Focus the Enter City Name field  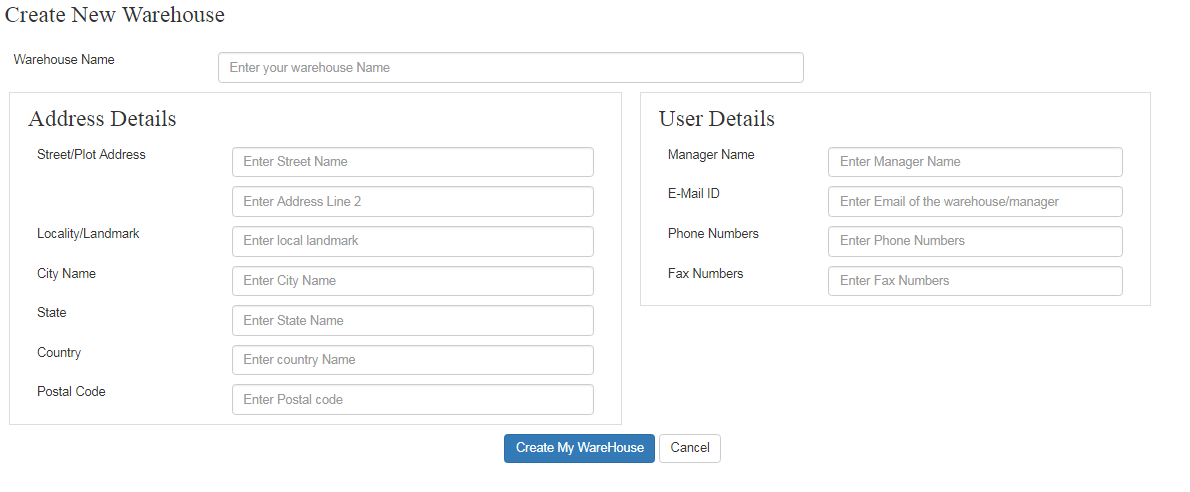(x=412, y=281)
